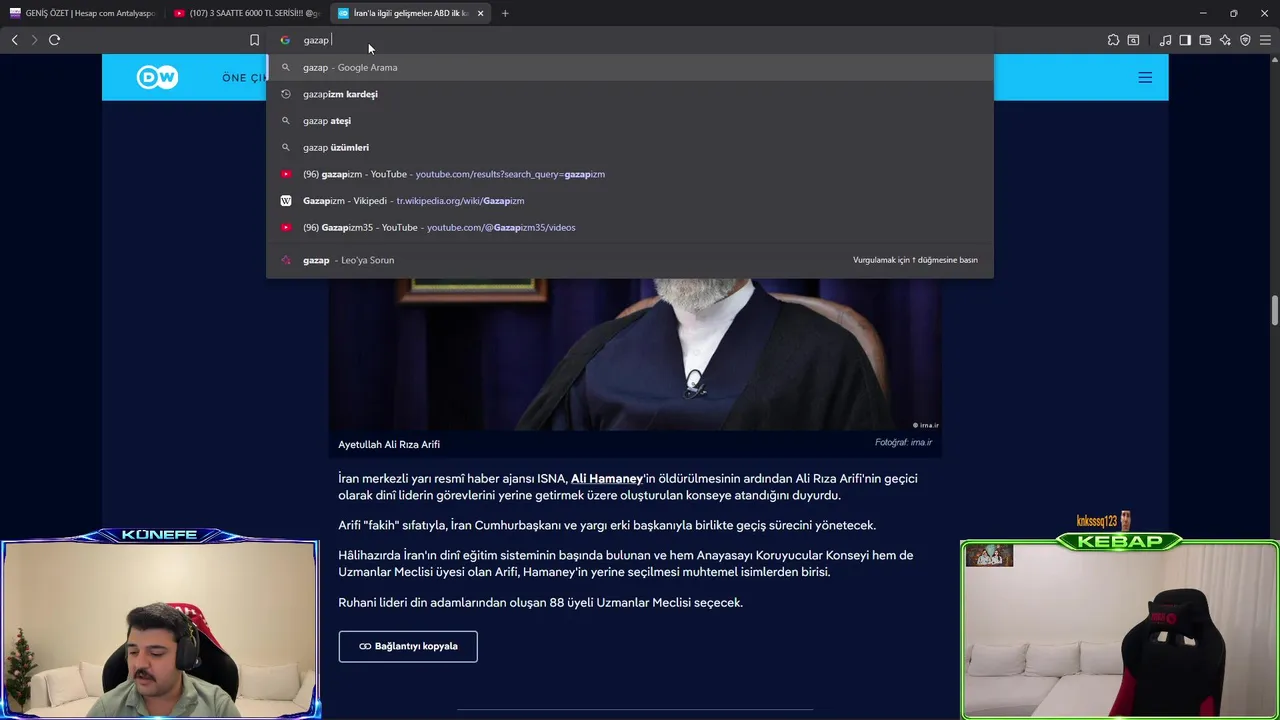The width and height of the screenshot is (1280, 720).
Task: Click the KÜNEFE webcam overlay
Action: point(160,625)
